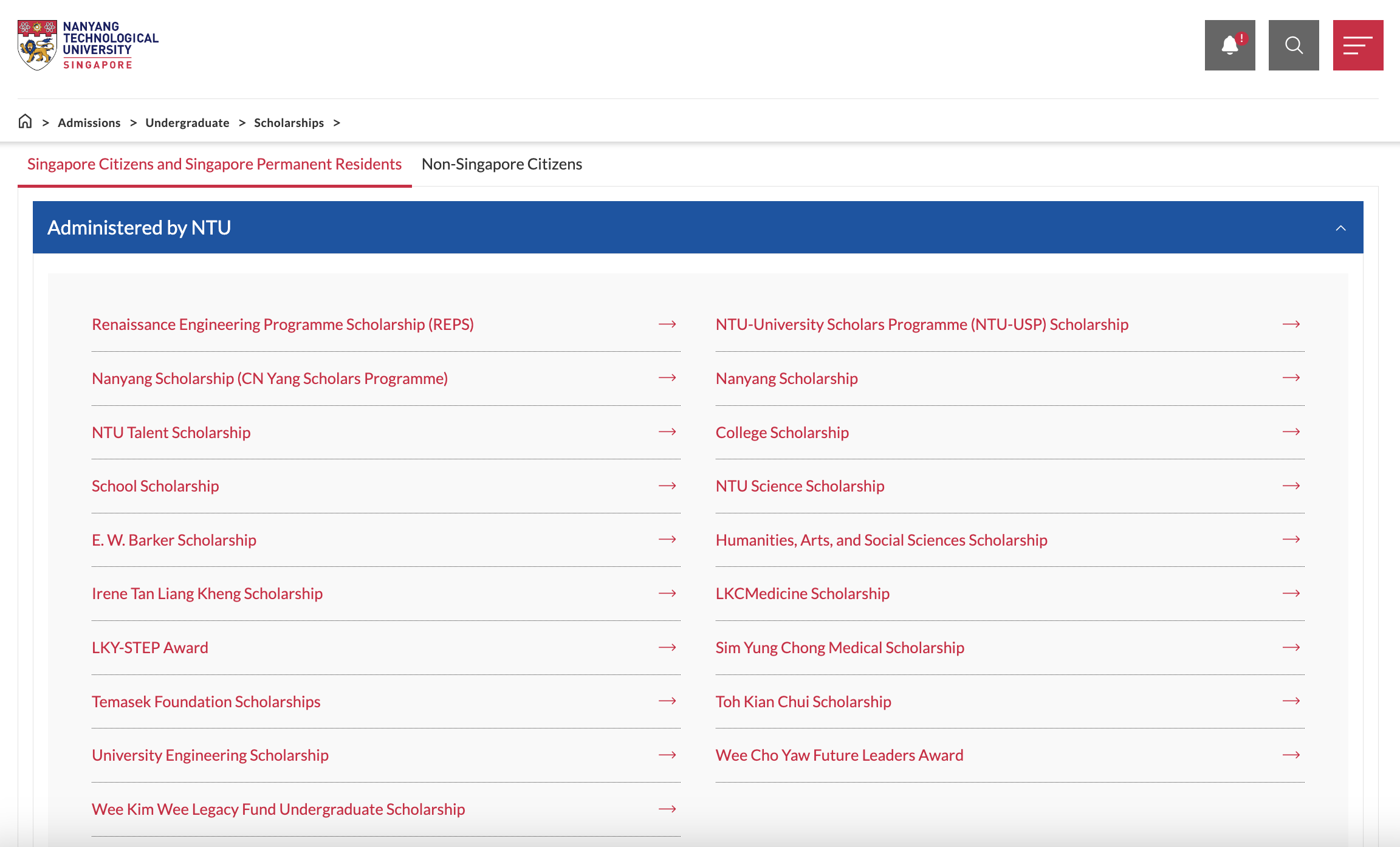
Task: Click arrow beside School Scholarship
Action: [x=667, y=485]
